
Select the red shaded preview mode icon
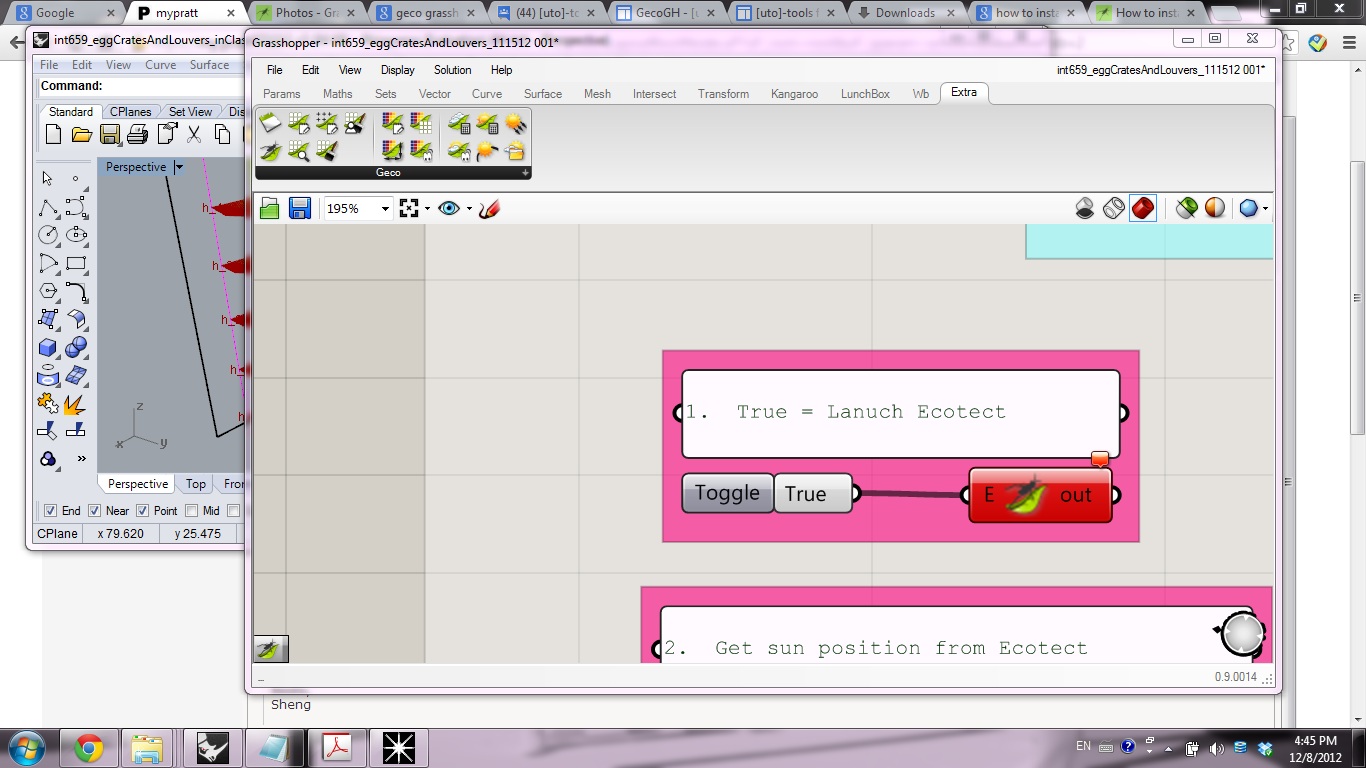pyautogui.click(x=1142, y=208)
